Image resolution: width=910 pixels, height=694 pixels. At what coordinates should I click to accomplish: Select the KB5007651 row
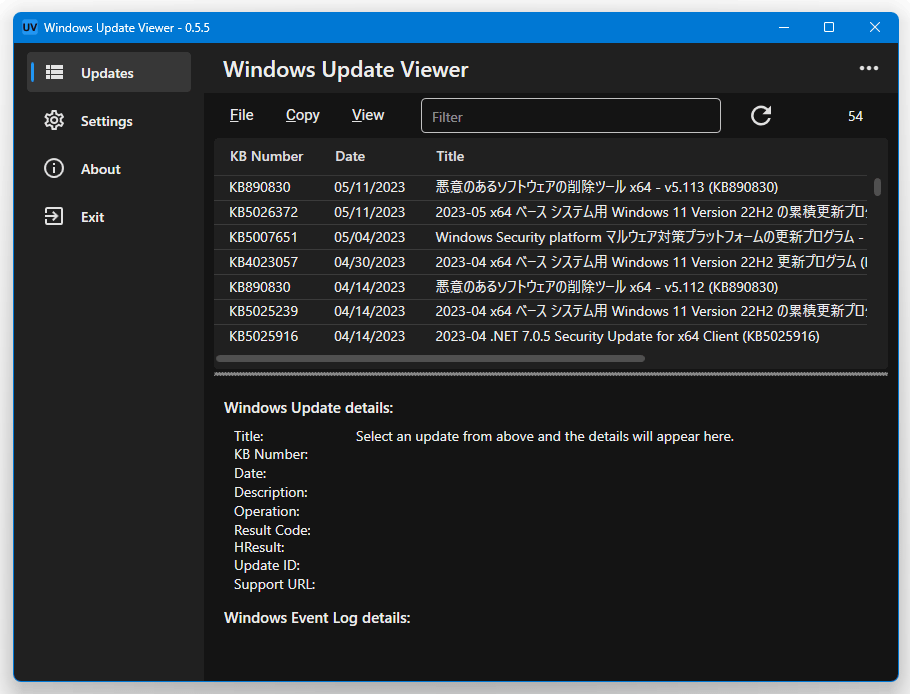(540, 237)
